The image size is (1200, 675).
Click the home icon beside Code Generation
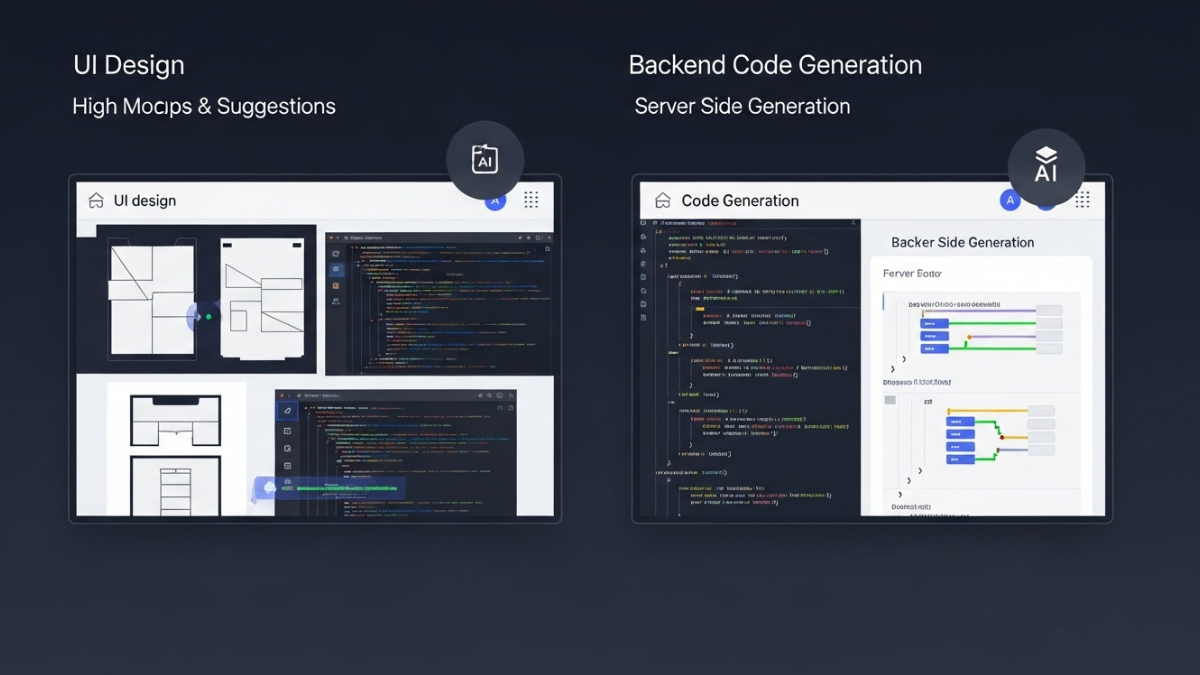click(x=662, y=200)
